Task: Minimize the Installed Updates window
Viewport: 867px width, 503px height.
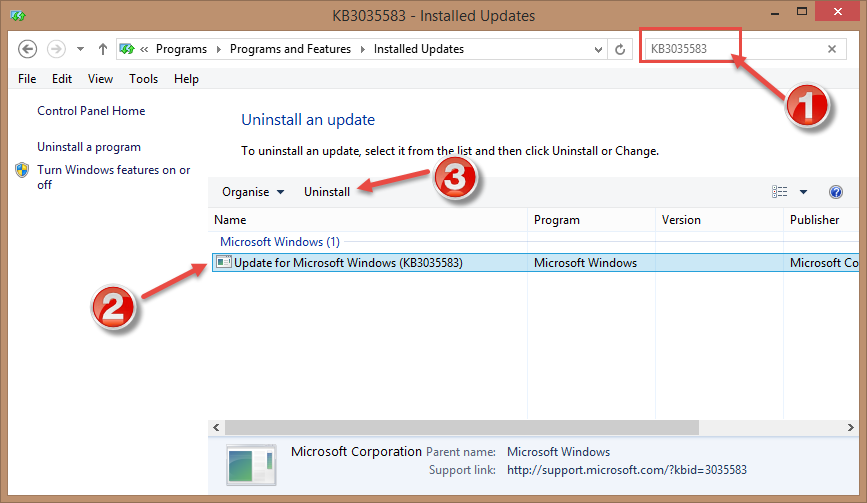Action: click(x=775, y=13)
